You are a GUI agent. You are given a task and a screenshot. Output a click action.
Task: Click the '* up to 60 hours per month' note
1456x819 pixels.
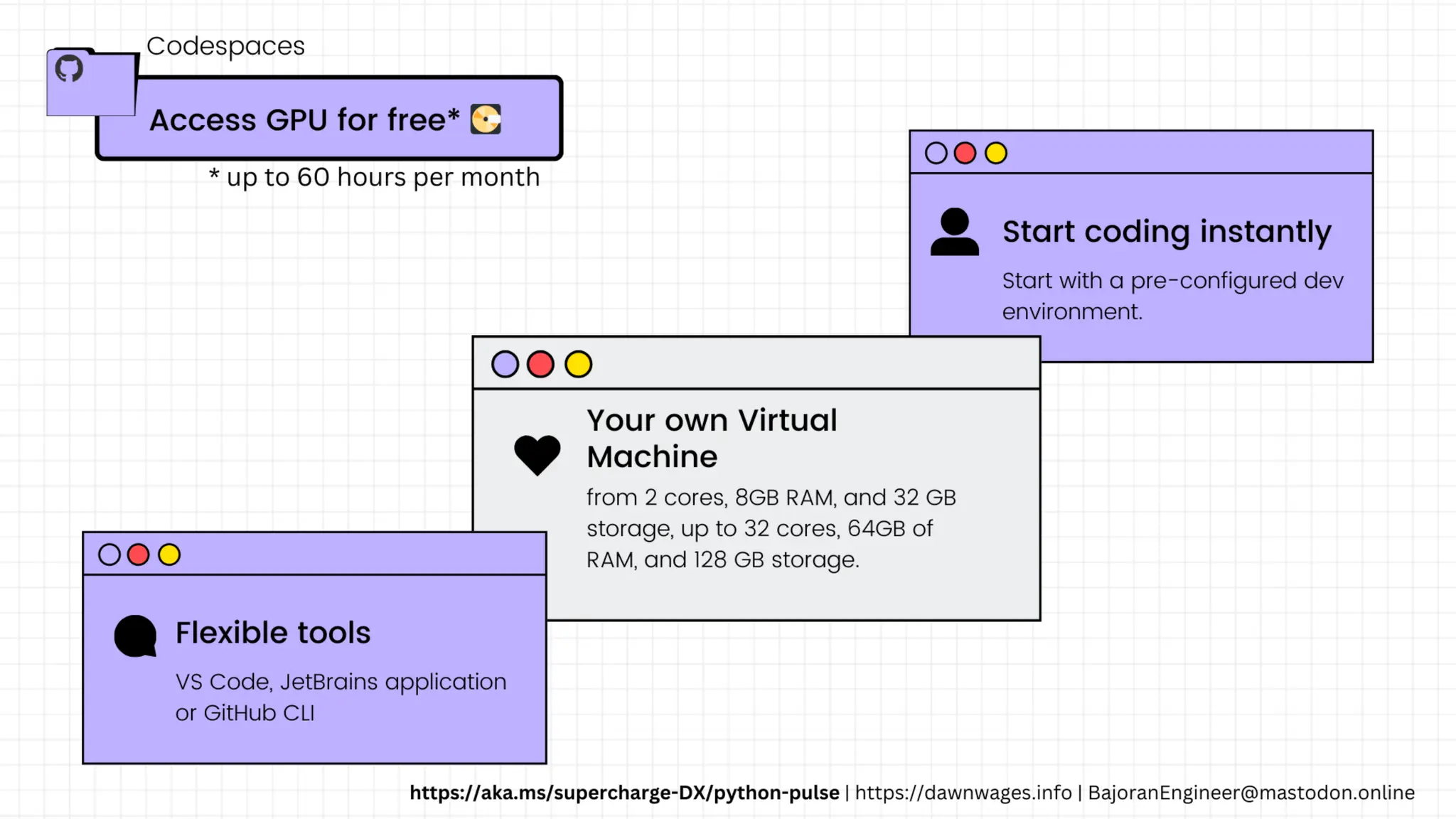click(x=375, y=177)
